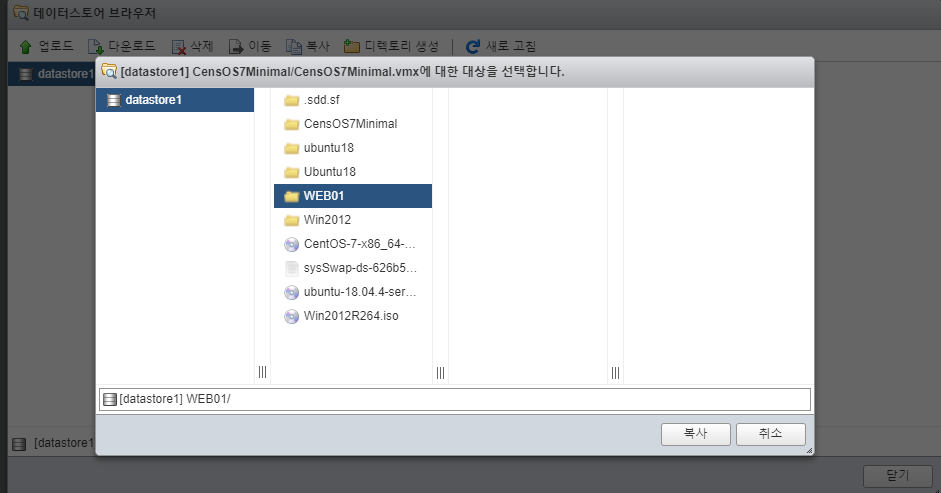The height and width of the screenshot is (493, 941).
Task: Click the Cancel (취소) button
Action: (x=771, y=434)
